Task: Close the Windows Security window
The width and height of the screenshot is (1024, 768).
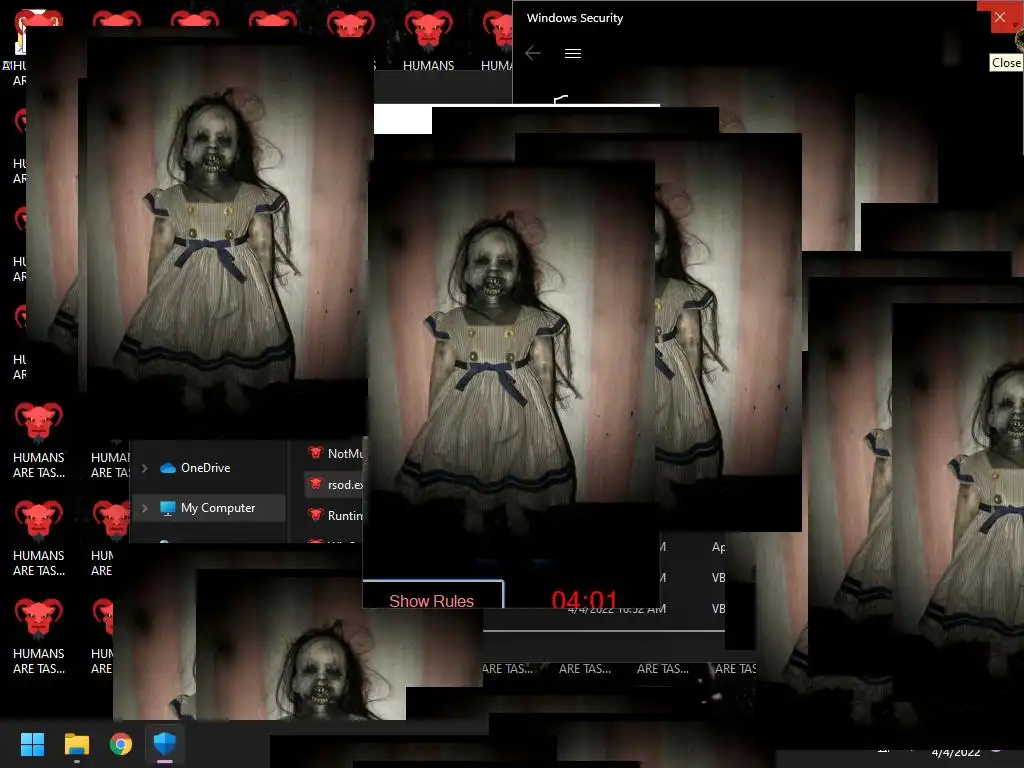Action: coord(999,18)
